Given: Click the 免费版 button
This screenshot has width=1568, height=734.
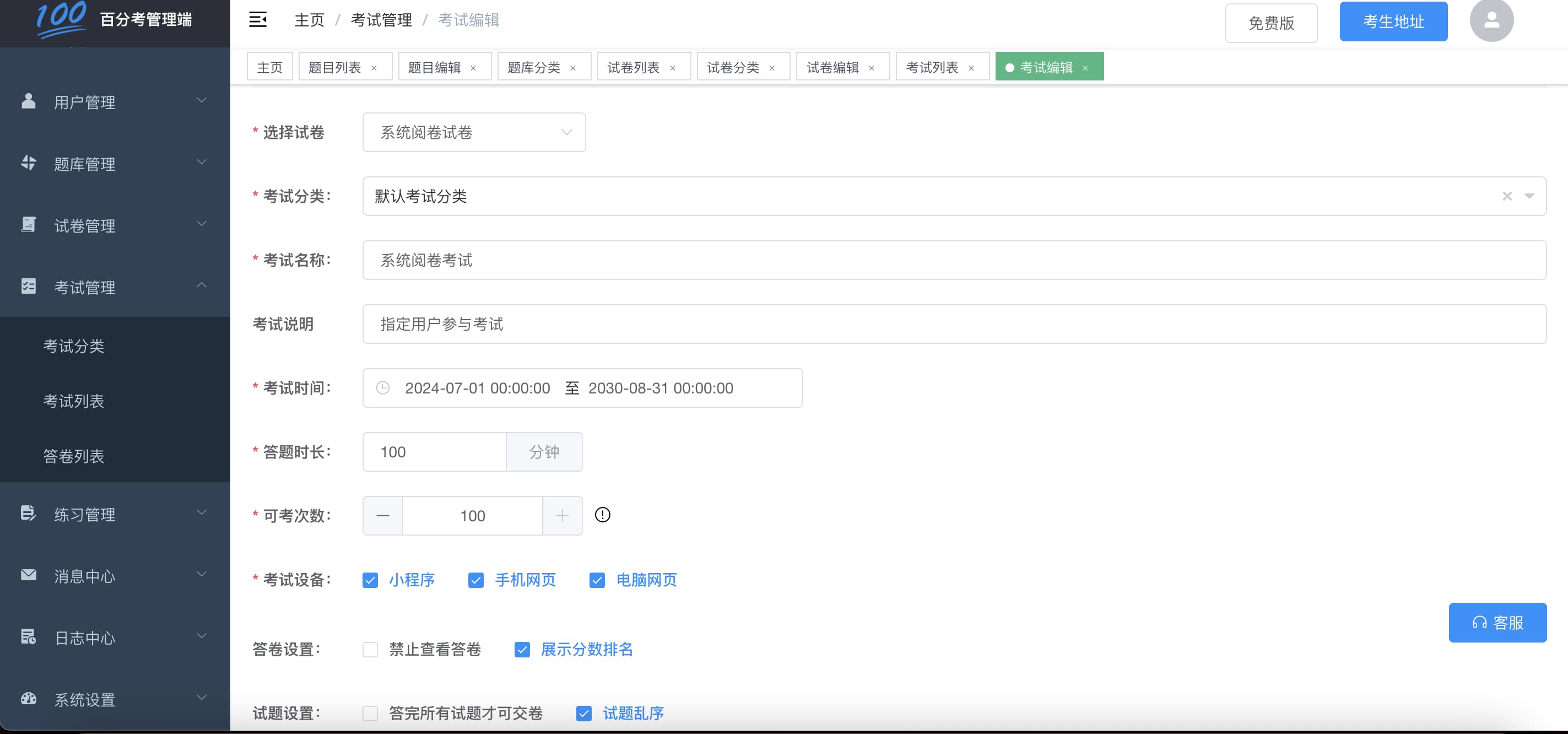Looking at the screenshot, I should pos(1271,23).
